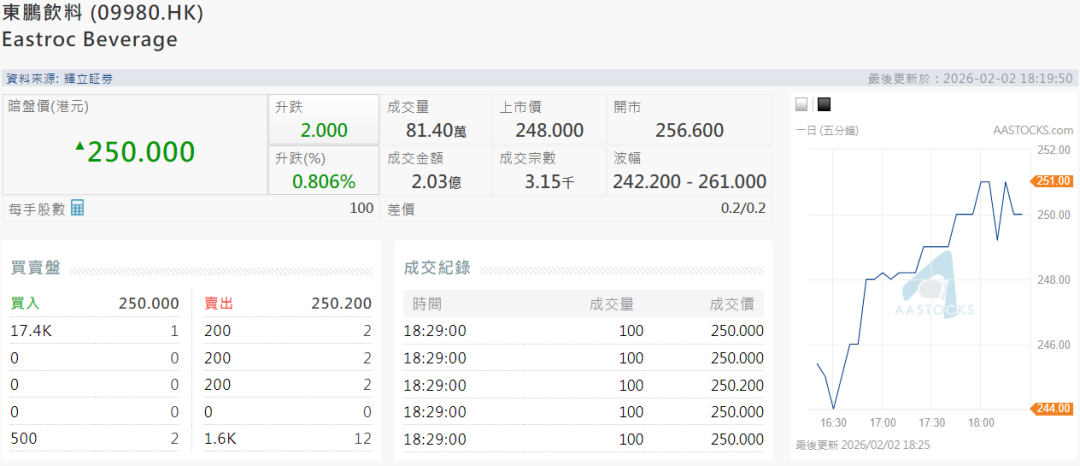The height and width of the screenshot is (466, 1080).
Task: Open the AASTOCKS.com link above chart
Action: [x=1032, y=130]
